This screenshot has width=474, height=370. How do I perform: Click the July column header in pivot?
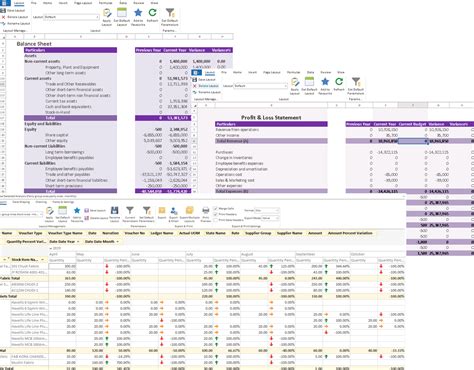(x=213, y=254)
